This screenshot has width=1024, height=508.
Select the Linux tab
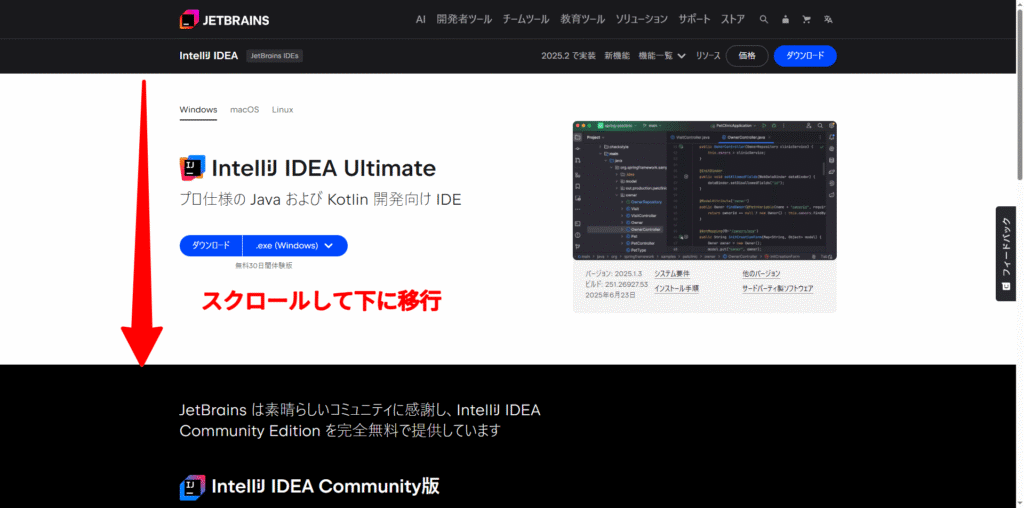click(x=283, y=110)
